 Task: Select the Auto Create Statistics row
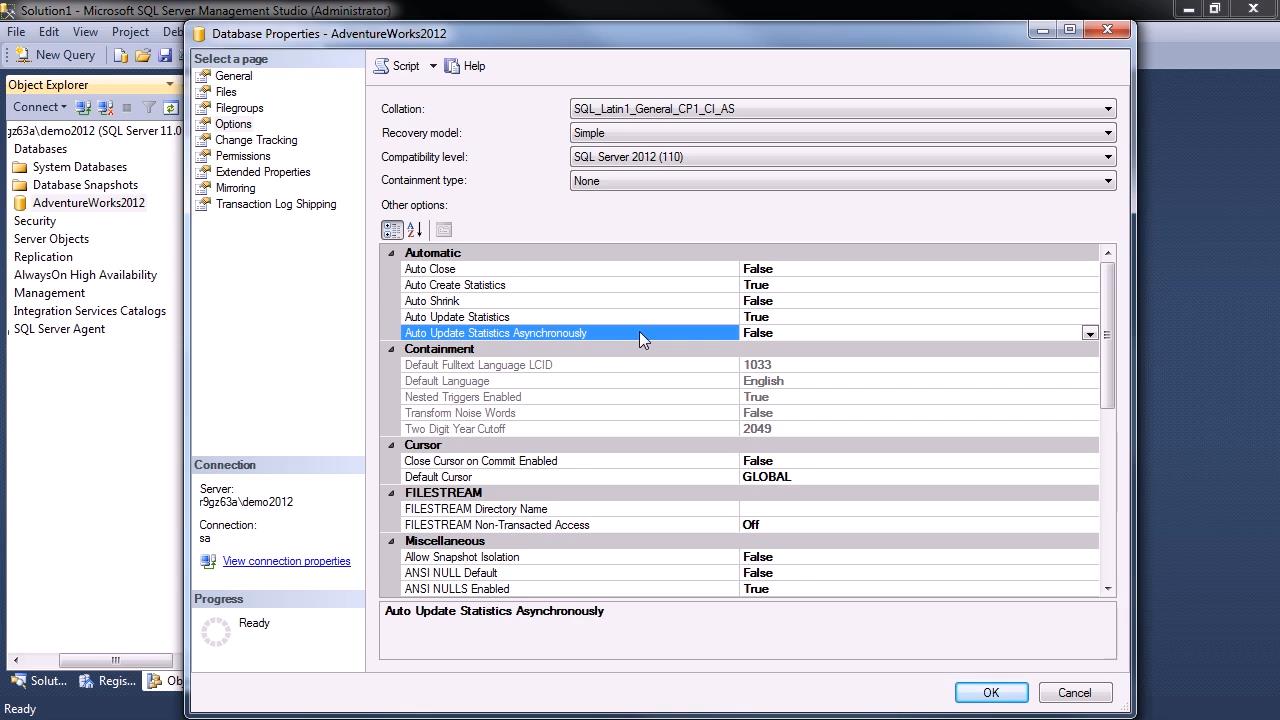pos(749,285)
